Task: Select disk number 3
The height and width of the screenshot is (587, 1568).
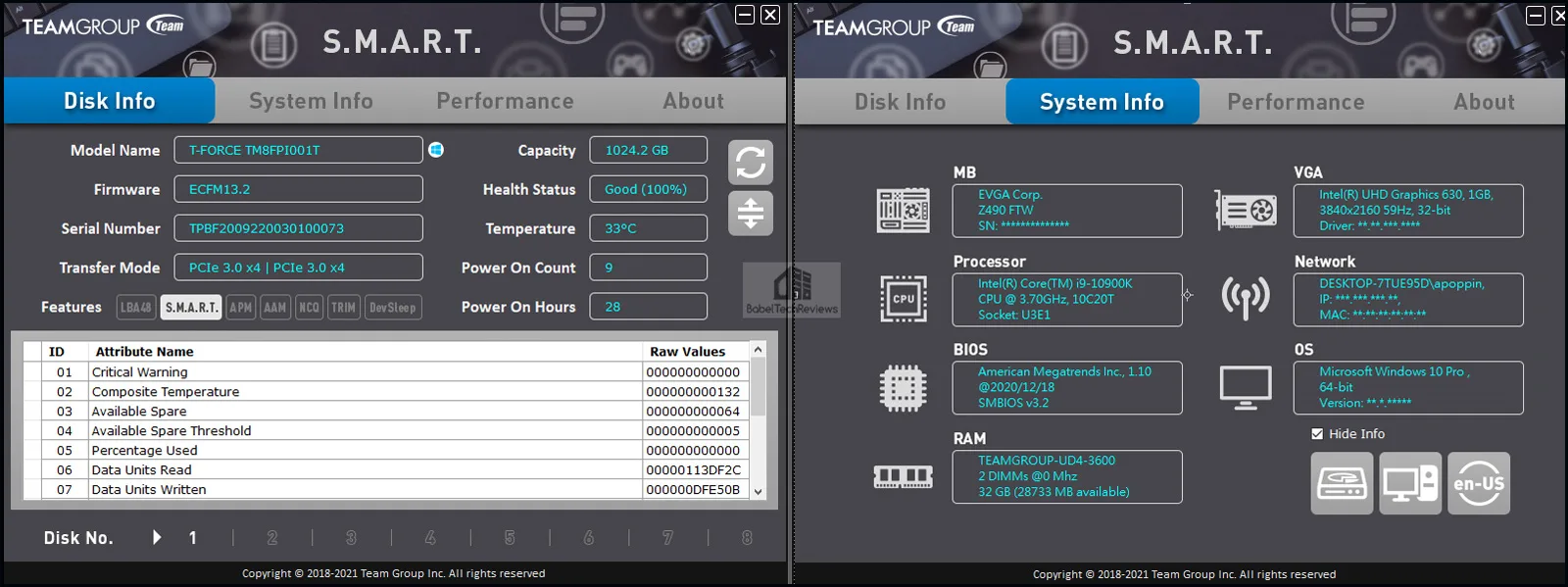Action: 351,537
